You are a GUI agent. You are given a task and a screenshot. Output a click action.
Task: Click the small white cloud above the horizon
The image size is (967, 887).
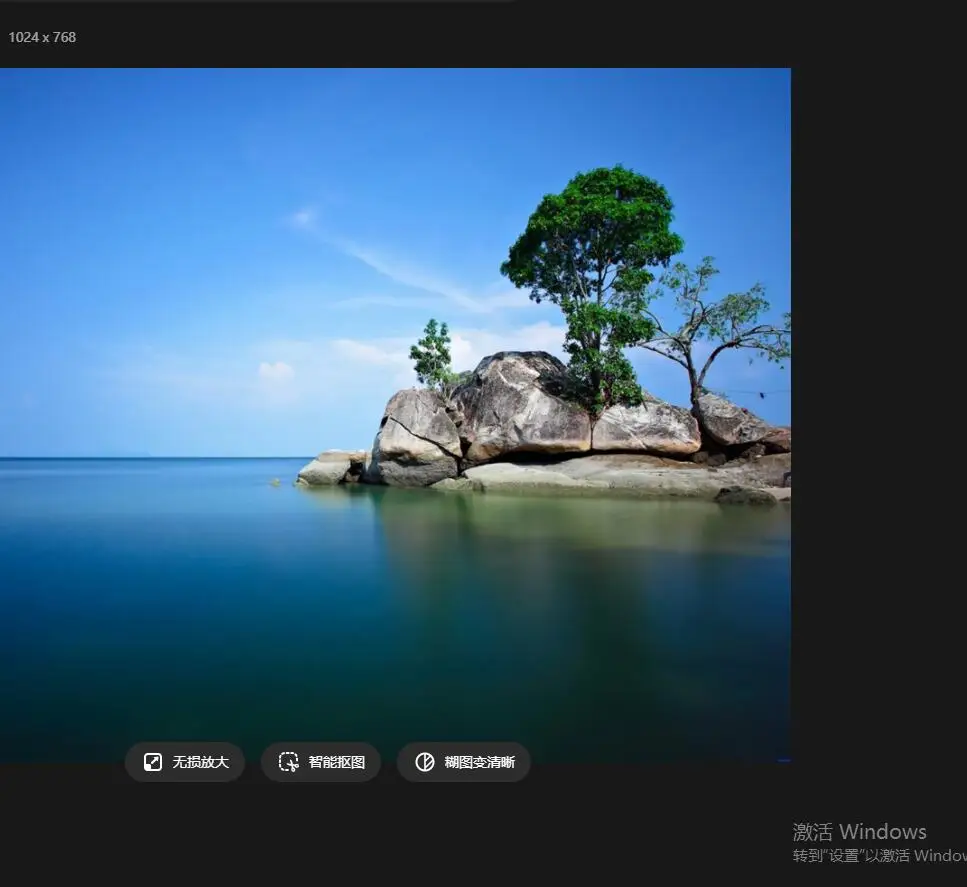[x=276, y=371]
